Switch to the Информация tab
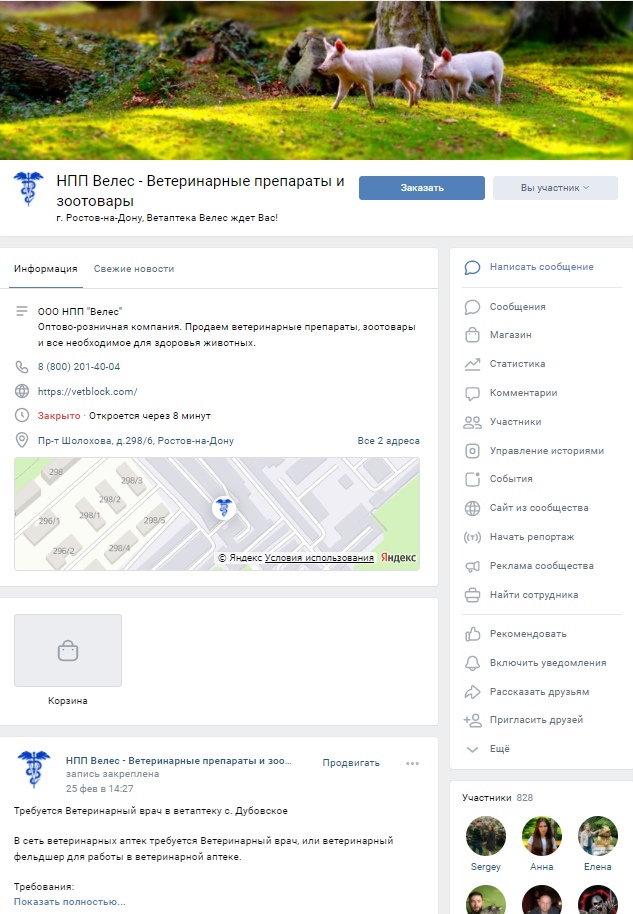Viewport: 633px width, 914px height. 45,269
